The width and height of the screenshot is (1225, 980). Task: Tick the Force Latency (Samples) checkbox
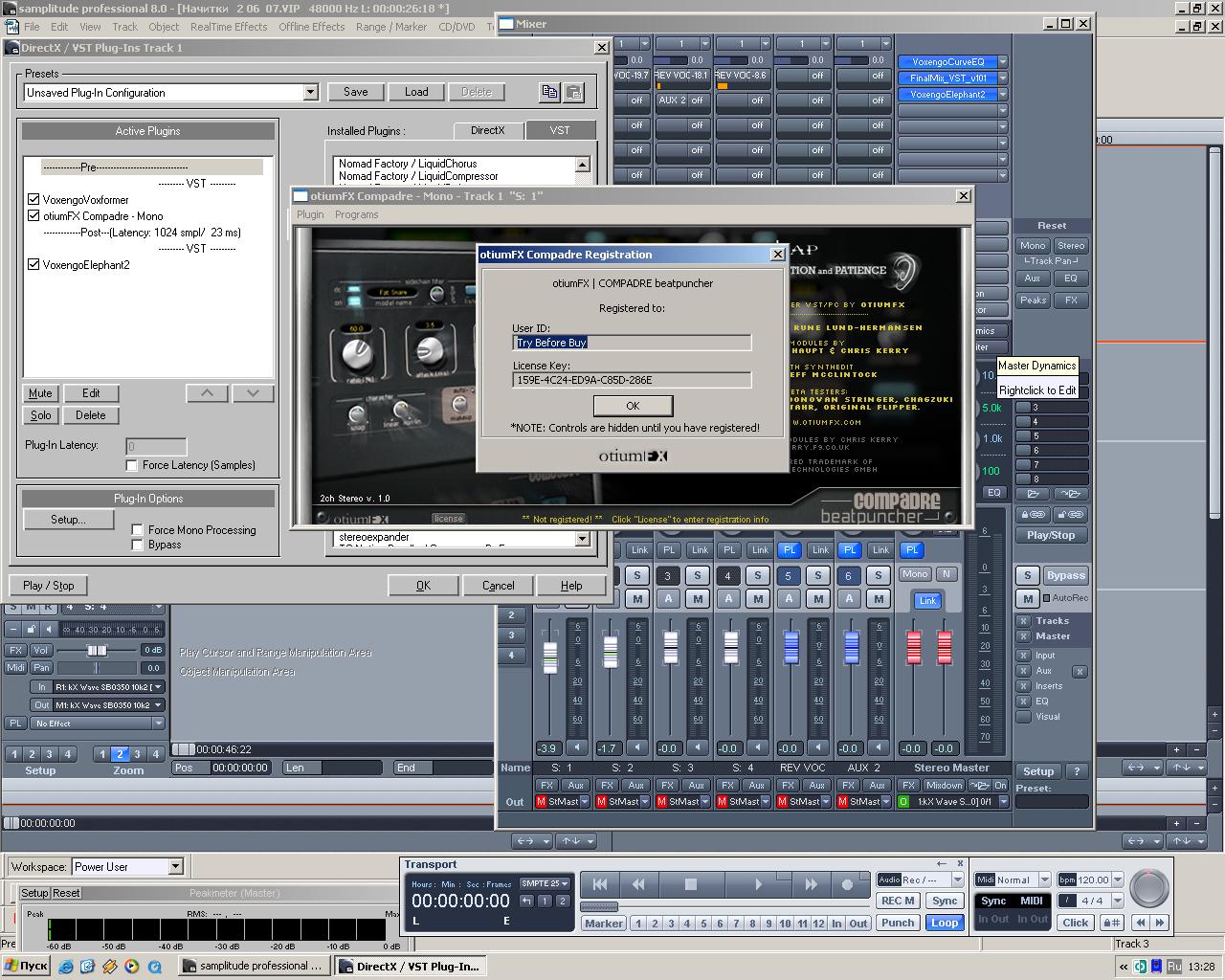[132, 465]
